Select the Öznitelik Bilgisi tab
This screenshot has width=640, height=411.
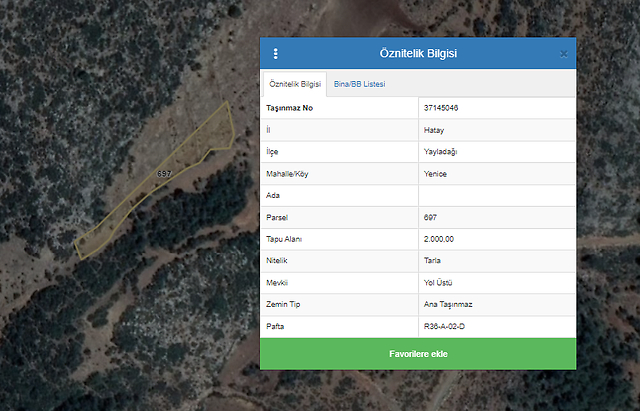pyautogui.click(x=295, y=84)
